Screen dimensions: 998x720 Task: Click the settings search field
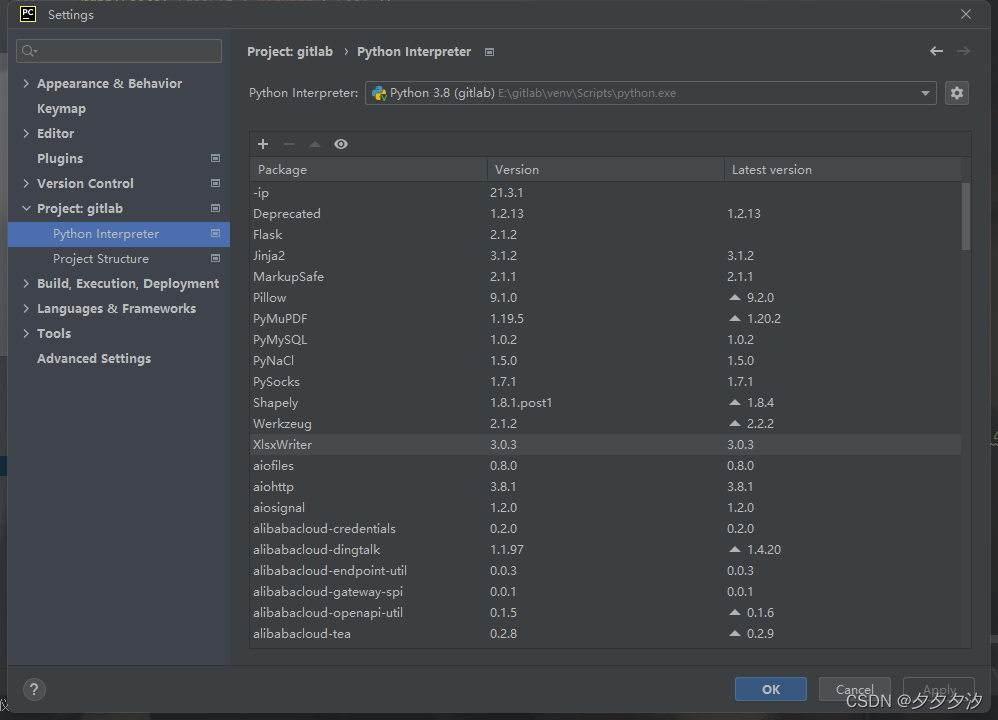(119, 51)
